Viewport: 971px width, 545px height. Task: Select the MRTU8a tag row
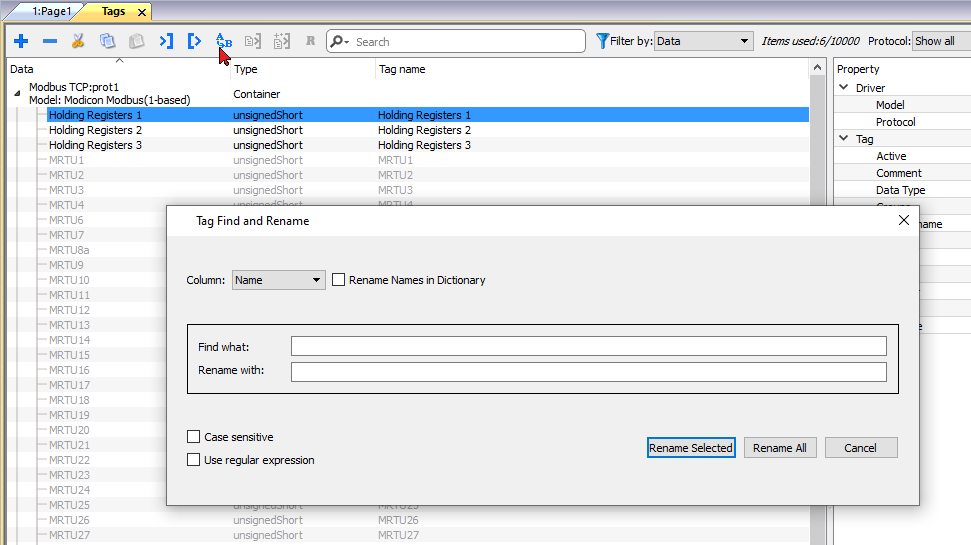coord(69,250)
